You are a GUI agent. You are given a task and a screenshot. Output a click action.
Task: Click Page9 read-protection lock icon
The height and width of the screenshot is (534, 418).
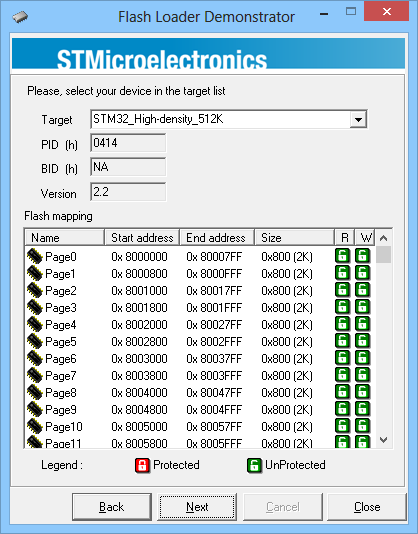tap(342, 409)
